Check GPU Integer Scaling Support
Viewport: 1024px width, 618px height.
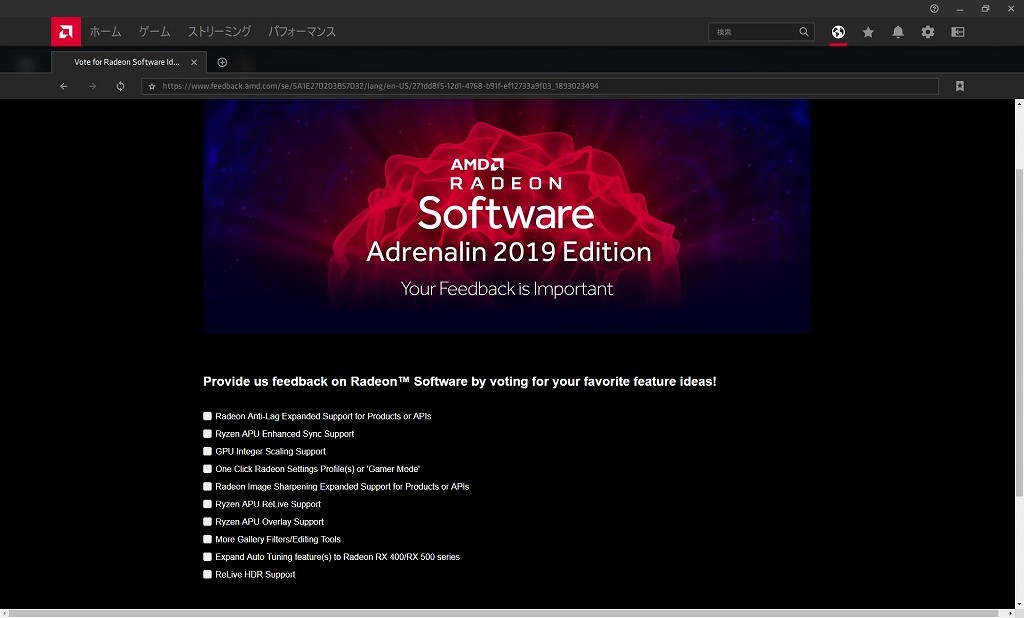pos(208,451)
